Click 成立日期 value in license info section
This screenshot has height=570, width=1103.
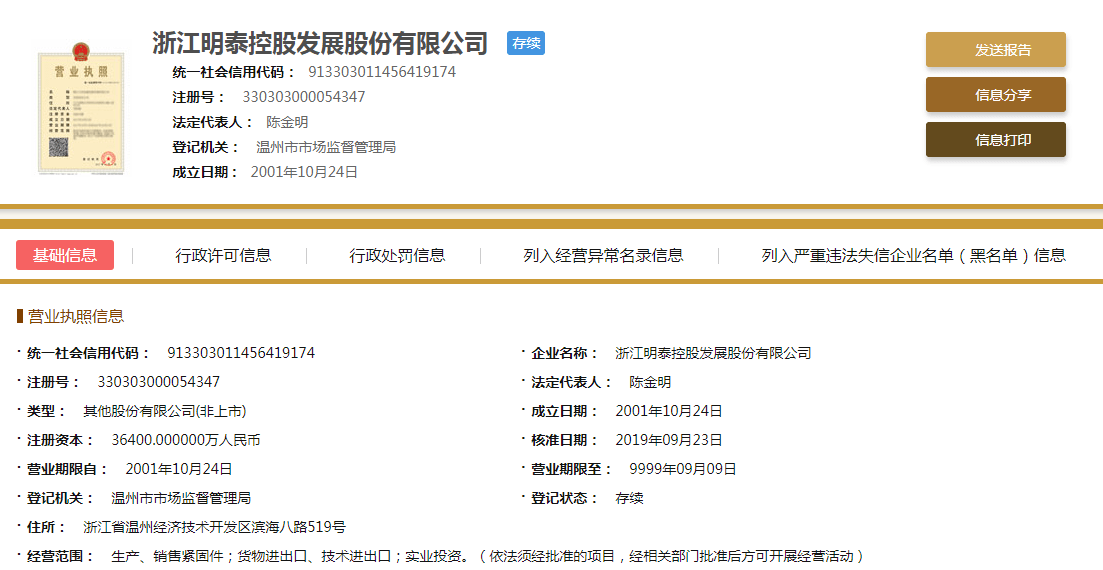[669, 411]
